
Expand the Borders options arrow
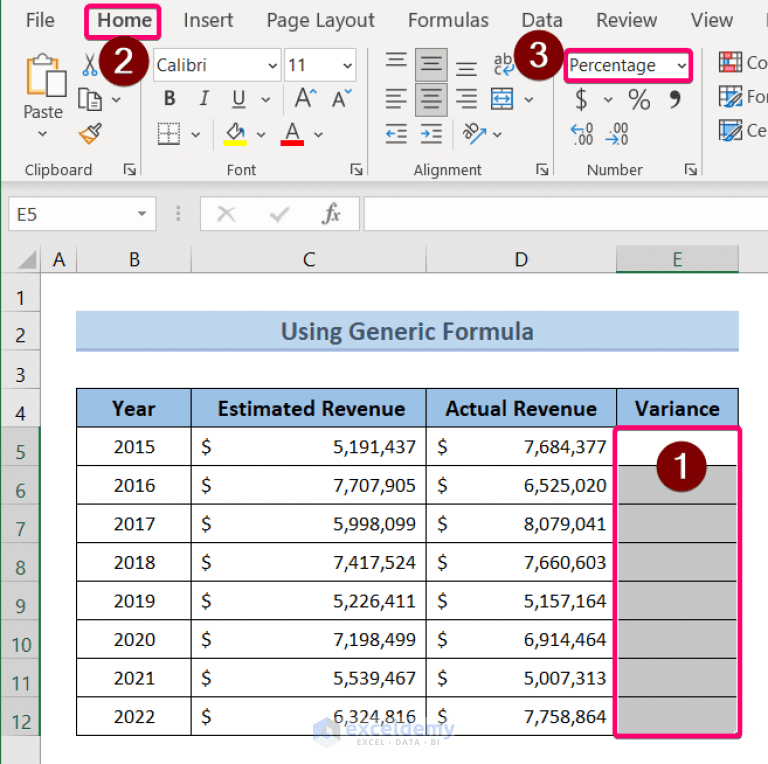click(x=195, y=134)
